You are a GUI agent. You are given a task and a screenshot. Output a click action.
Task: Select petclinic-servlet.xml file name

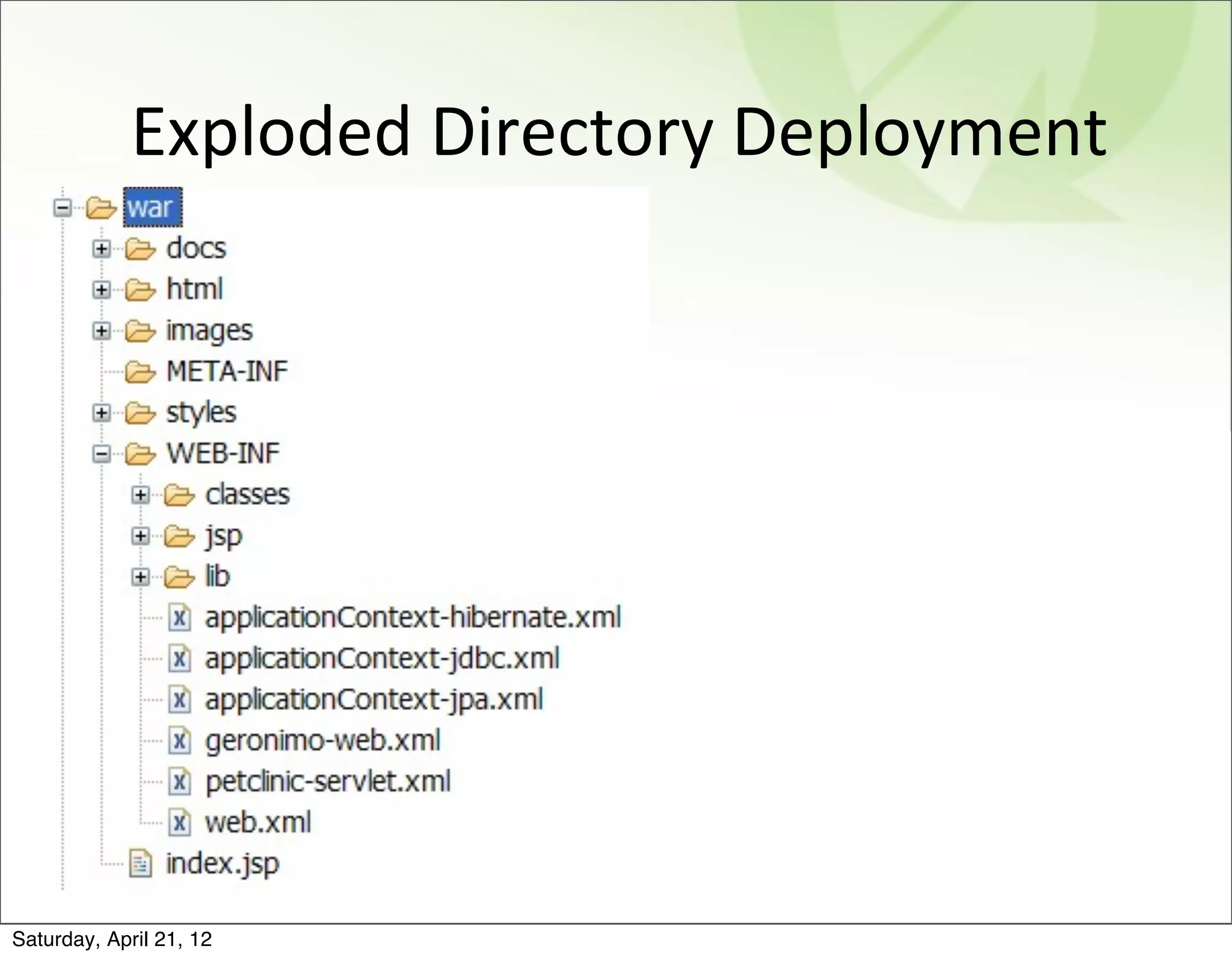tap(328, 782)
